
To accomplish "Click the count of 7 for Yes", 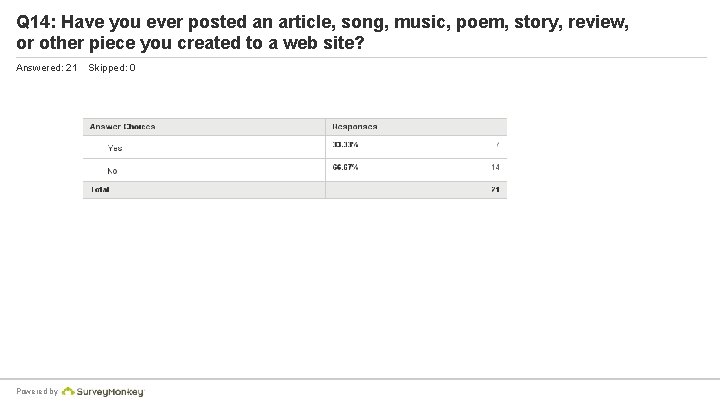I will (x=496, y=144).
